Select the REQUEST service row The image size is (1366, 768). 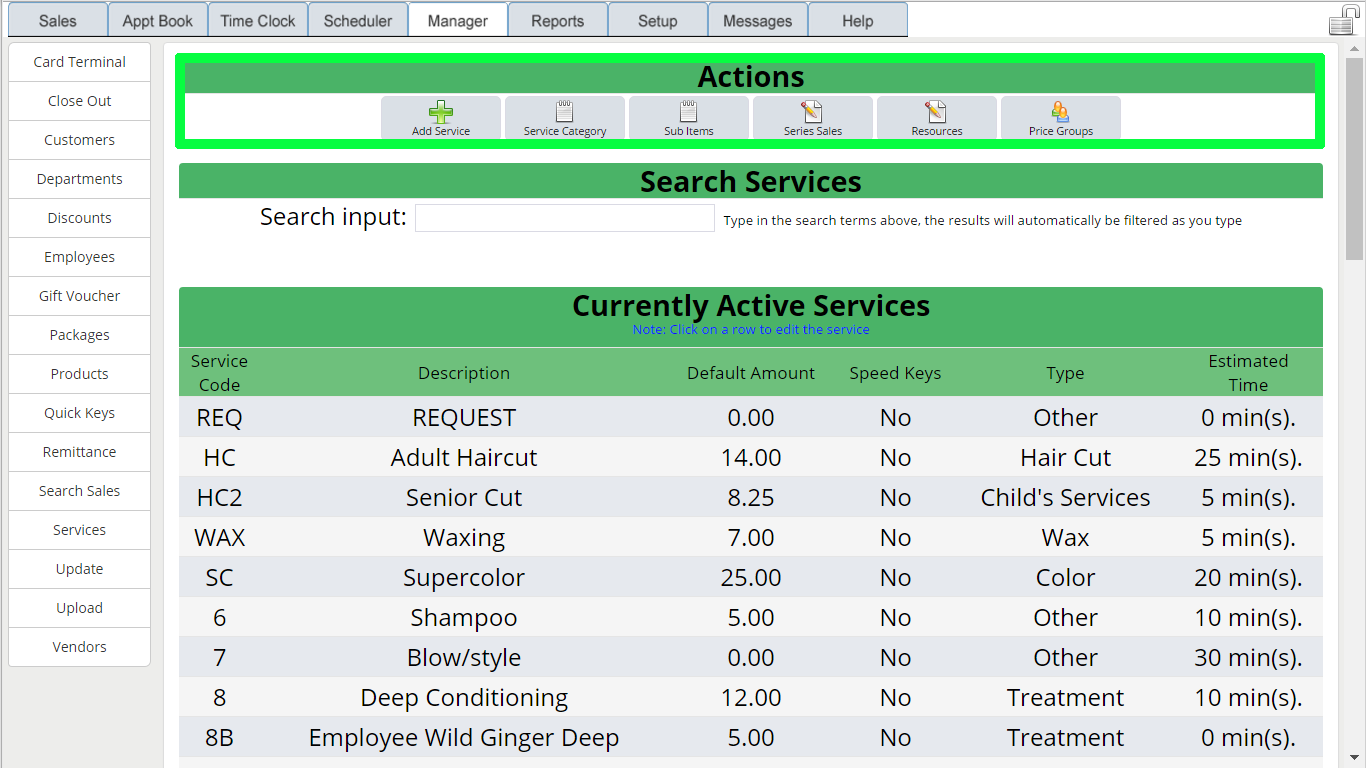click(751, 417)
